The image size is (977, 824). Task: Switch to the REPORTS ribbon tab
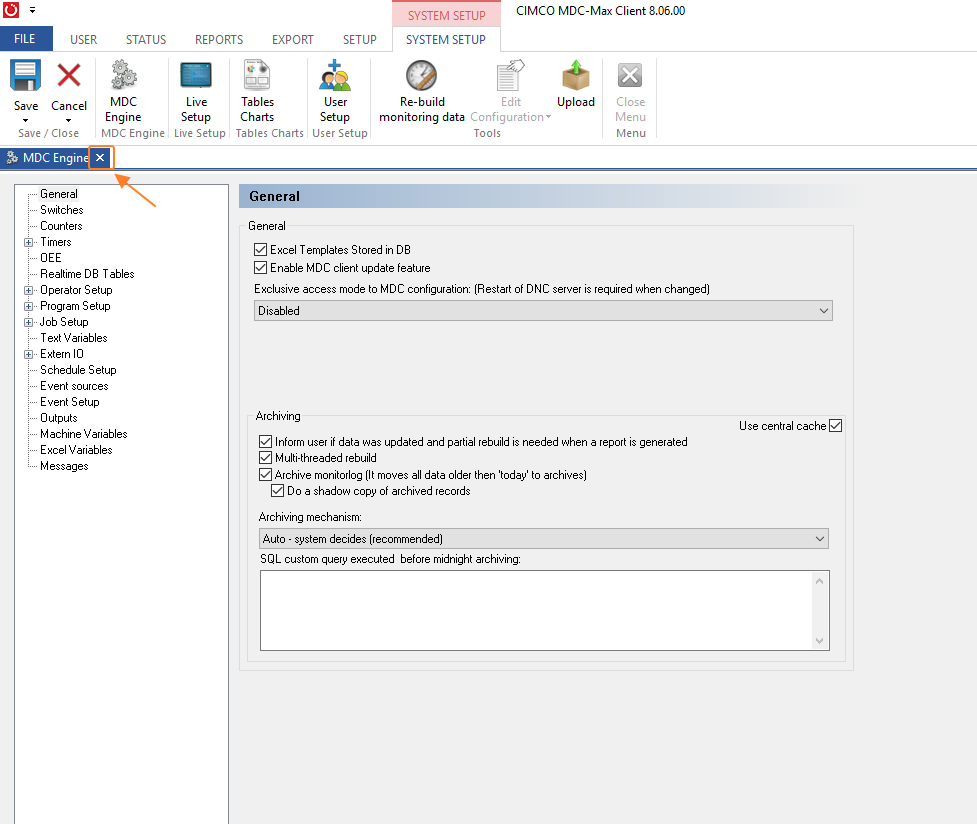[219, 39]
